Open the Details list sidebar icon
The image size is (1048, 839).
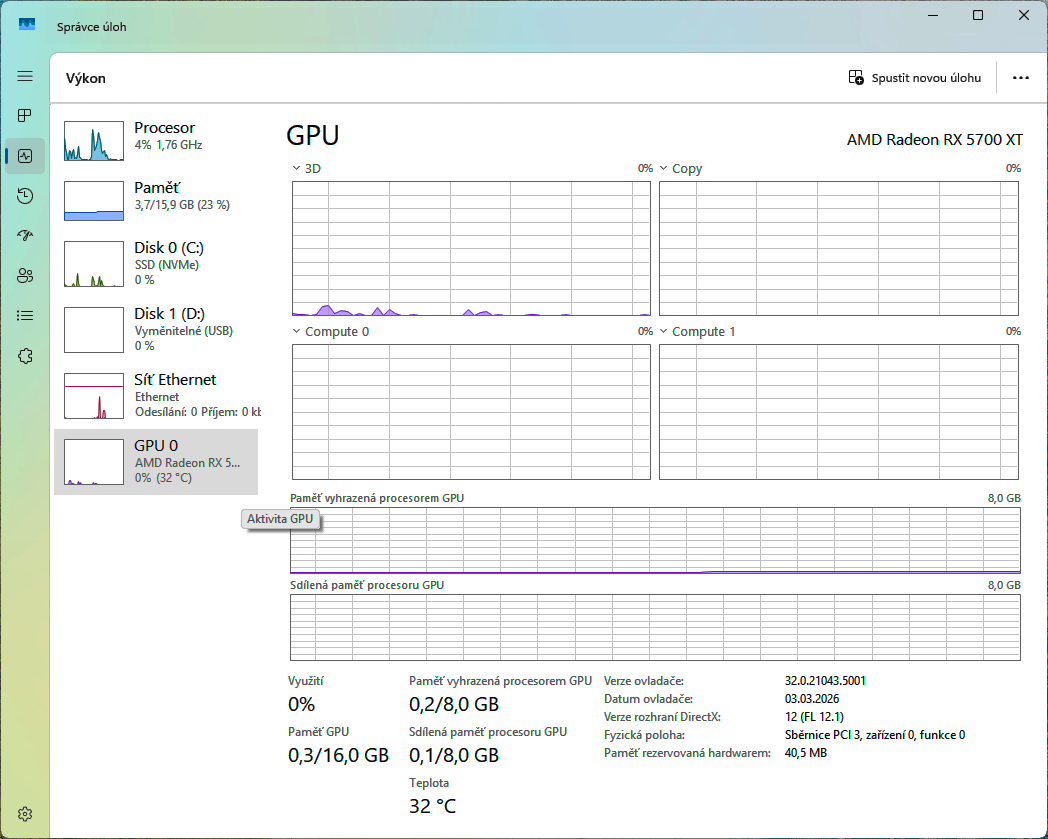pyautogui.click(x=25, y=316)
